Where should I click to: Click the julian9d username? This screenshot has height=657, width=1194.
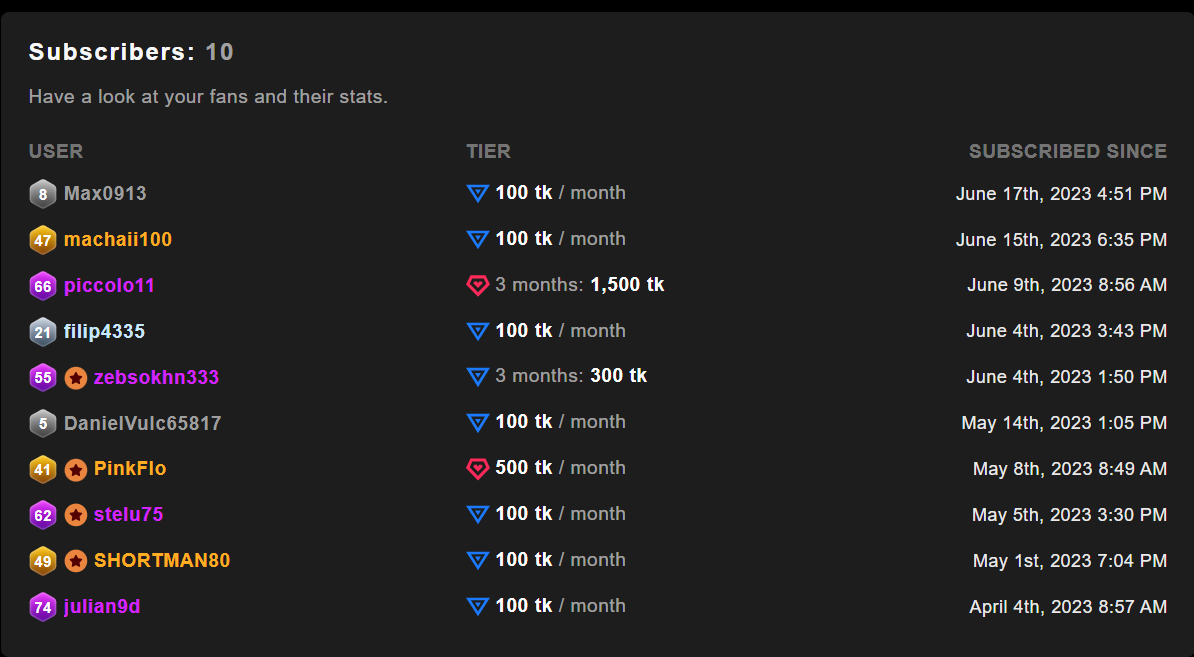point(102,607)
